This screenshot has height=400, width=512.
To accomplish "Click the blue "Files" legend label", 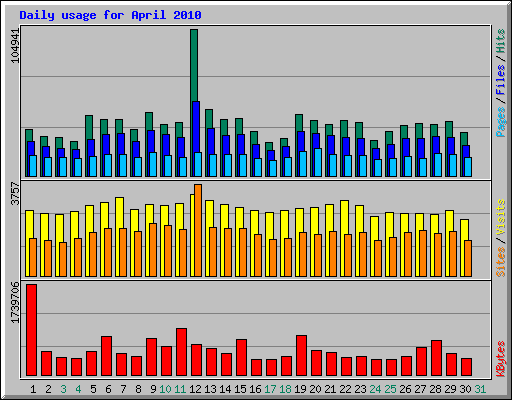I will pos(501,80).
